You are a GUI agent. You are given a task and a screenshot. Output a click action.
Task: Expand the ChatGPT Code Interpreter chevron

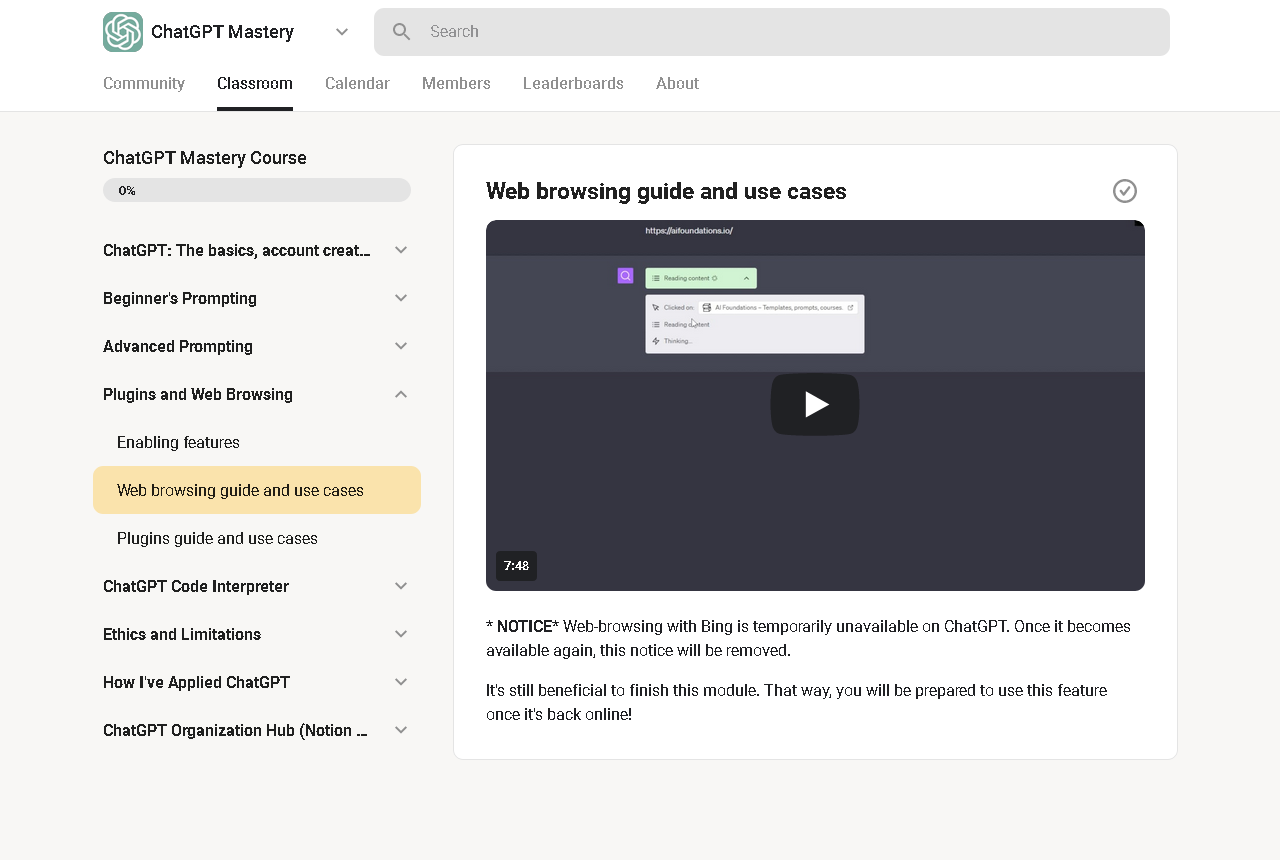coord(401,586)
